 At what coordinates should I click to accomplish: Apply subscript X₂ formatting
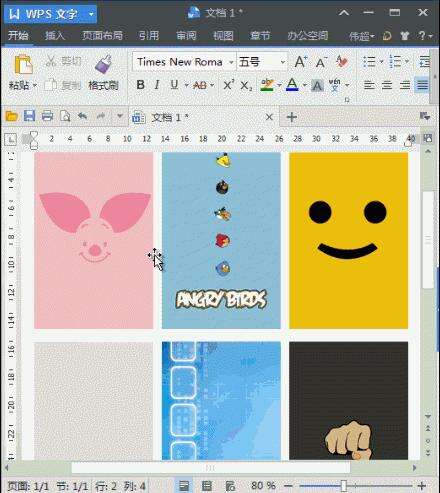pos(246,86)
